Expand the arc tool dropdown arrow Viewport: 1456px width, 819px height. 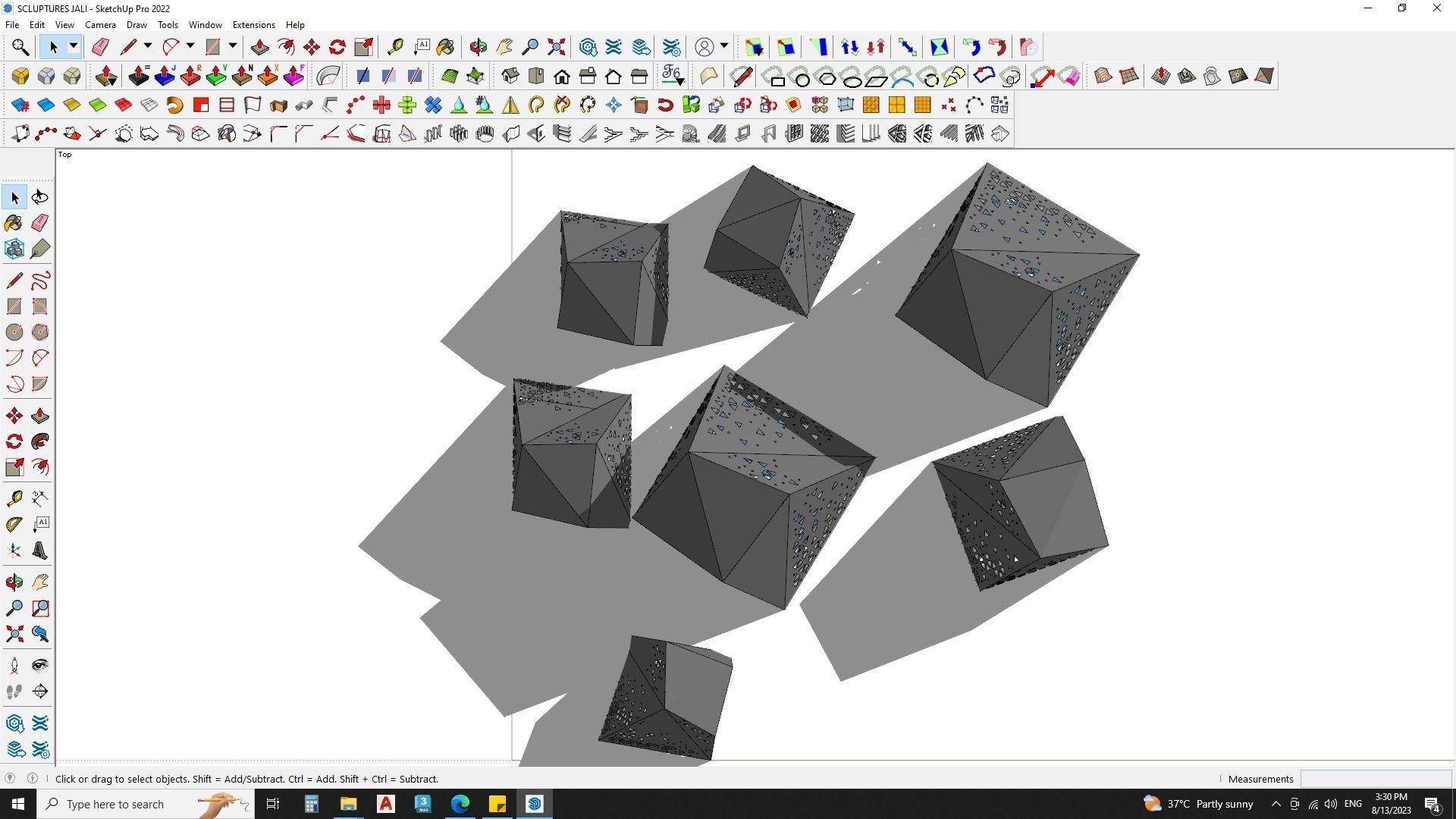190,47
